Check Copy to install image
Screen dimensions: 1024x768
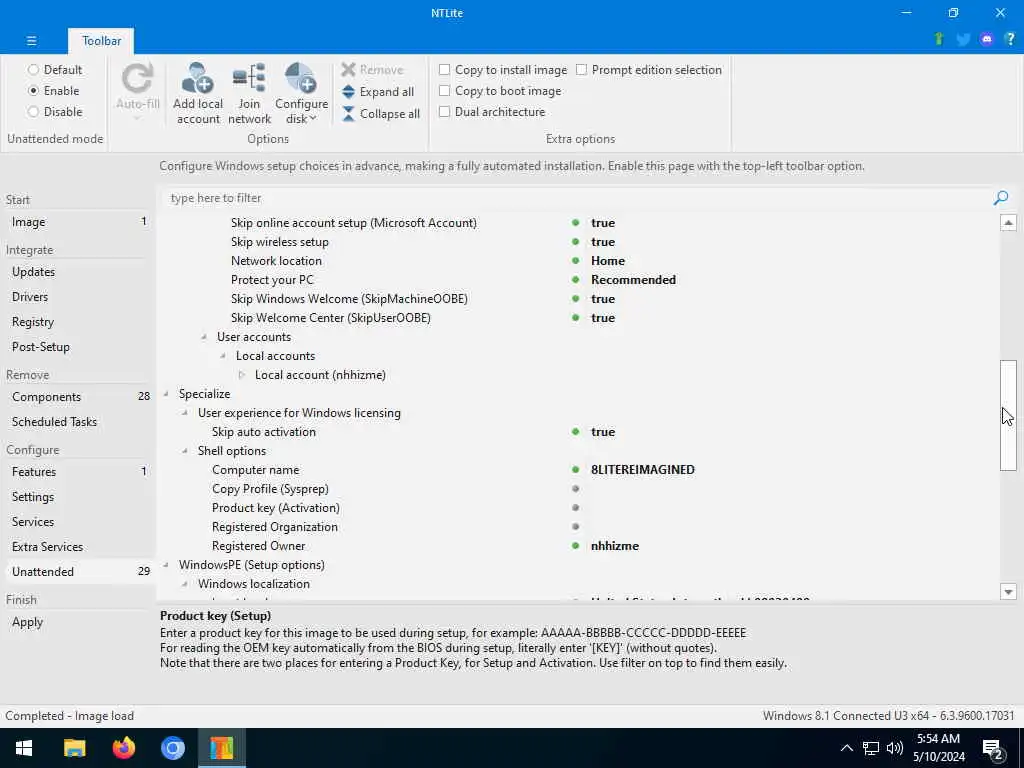point(445,70)
